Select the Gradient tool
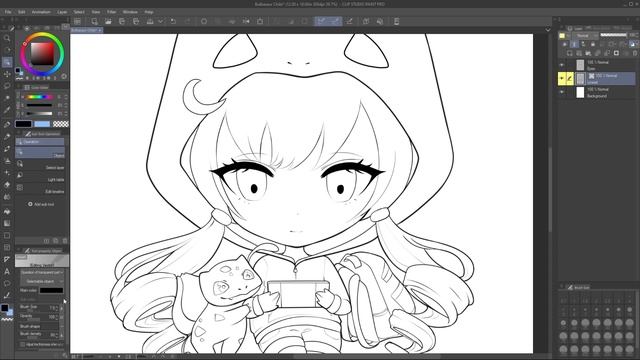 (x=7, y=223)
